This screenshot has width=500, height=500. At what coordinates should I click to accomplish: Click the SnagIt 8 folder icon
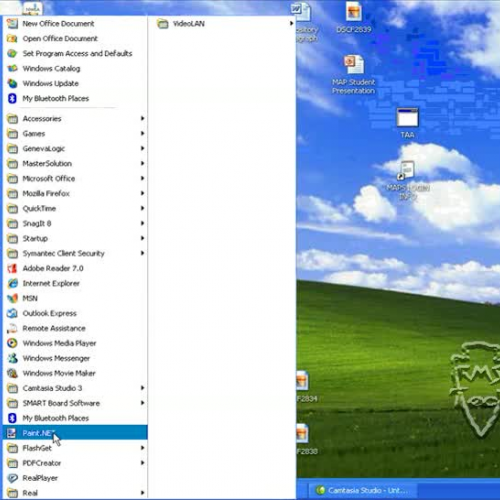tap(12, 223)
